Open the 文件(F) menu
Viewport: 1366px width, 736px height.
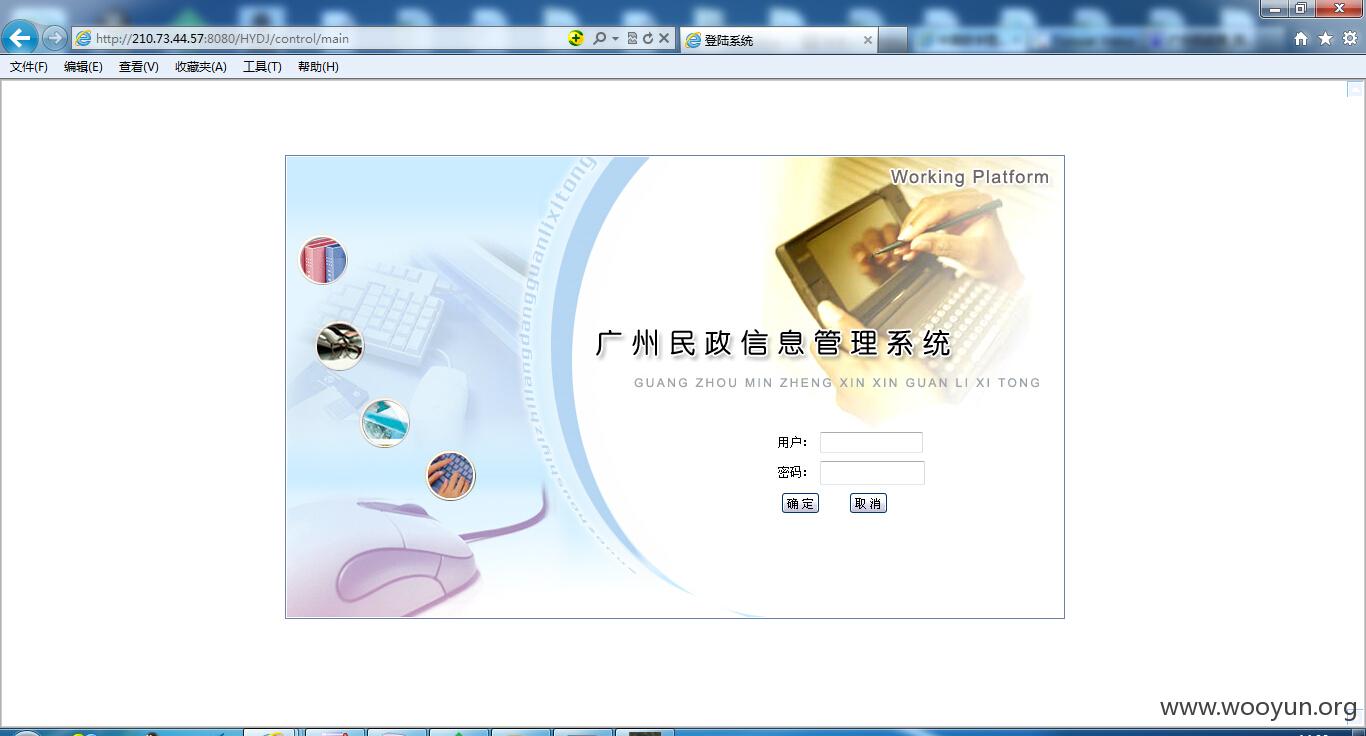29,67
